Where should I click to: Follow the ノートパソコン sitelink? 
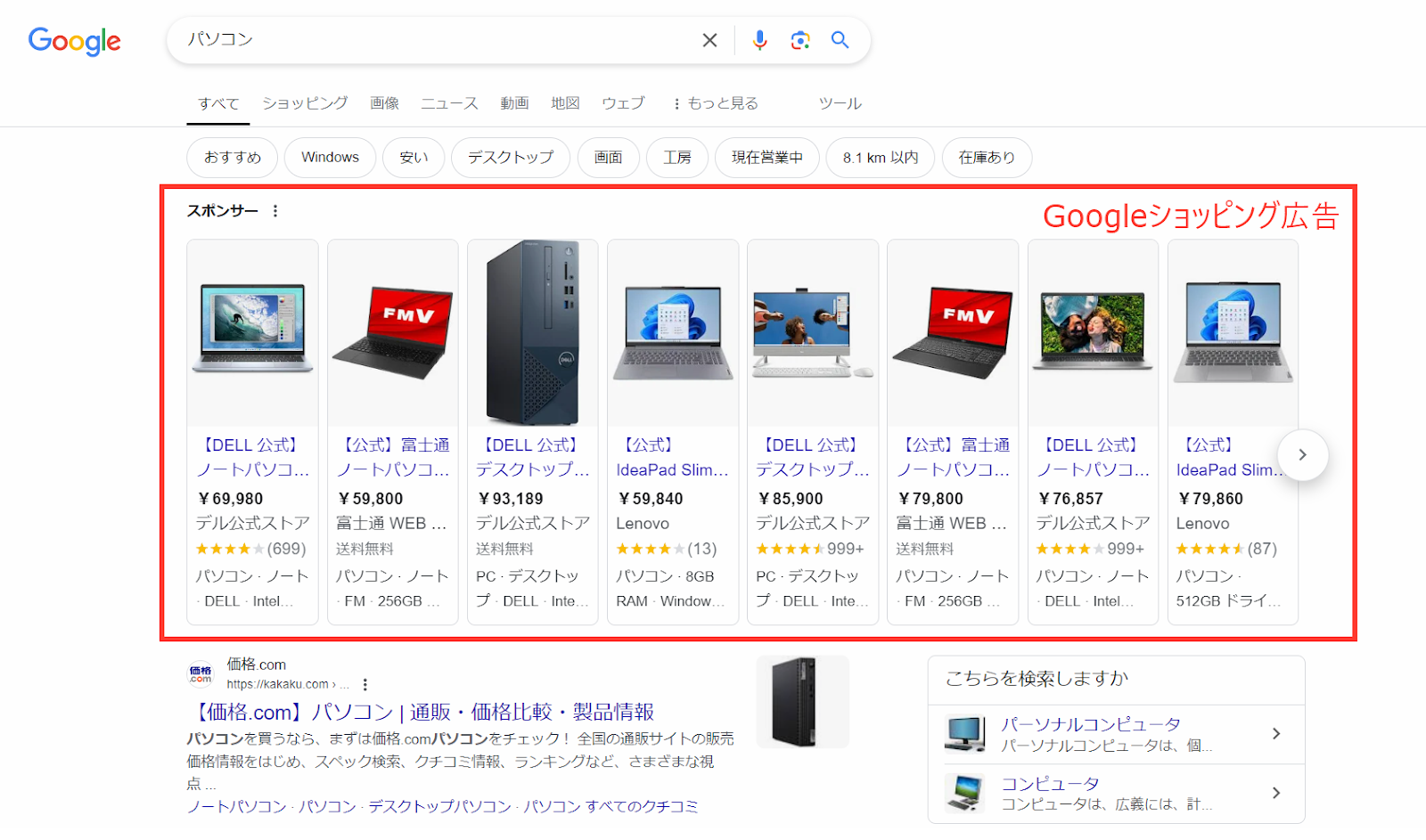[237, 806]
